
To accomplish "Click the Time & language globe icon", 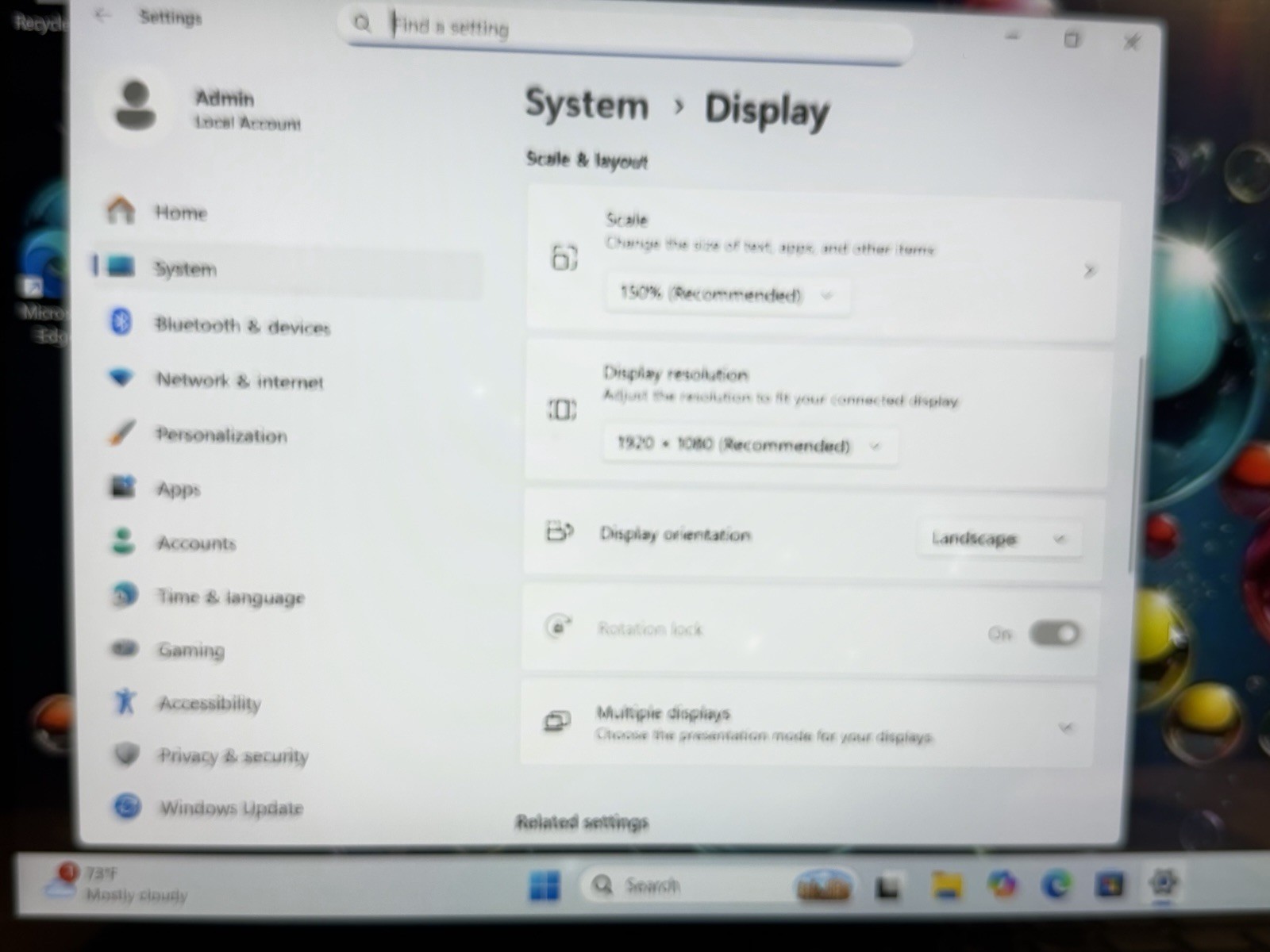I will tap(125, 596).
